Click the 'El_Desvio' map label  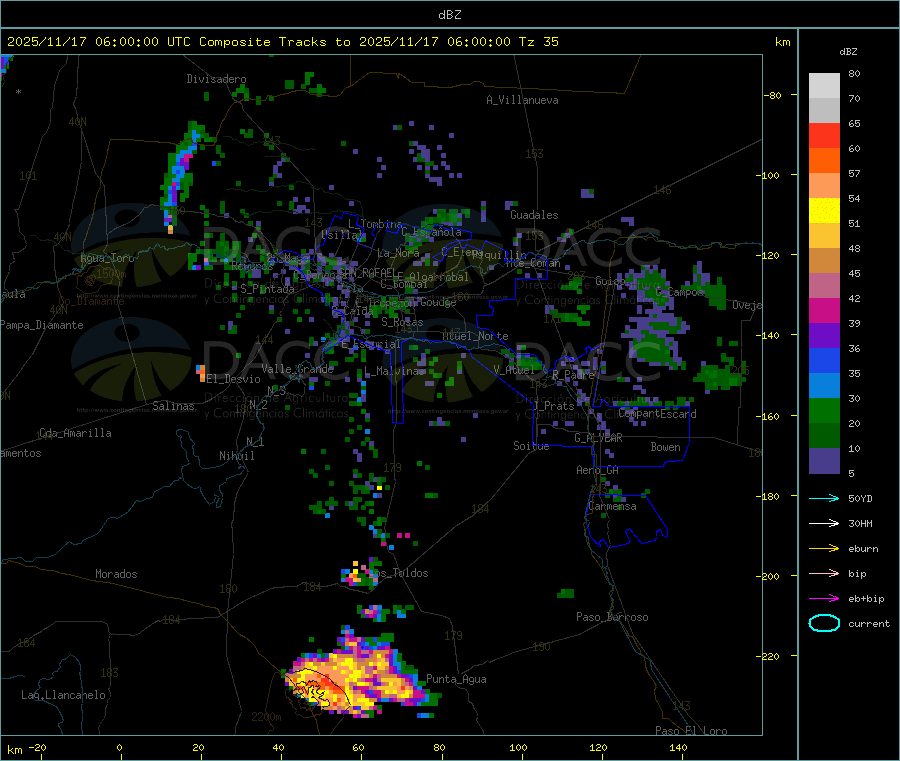pos(233,379)
